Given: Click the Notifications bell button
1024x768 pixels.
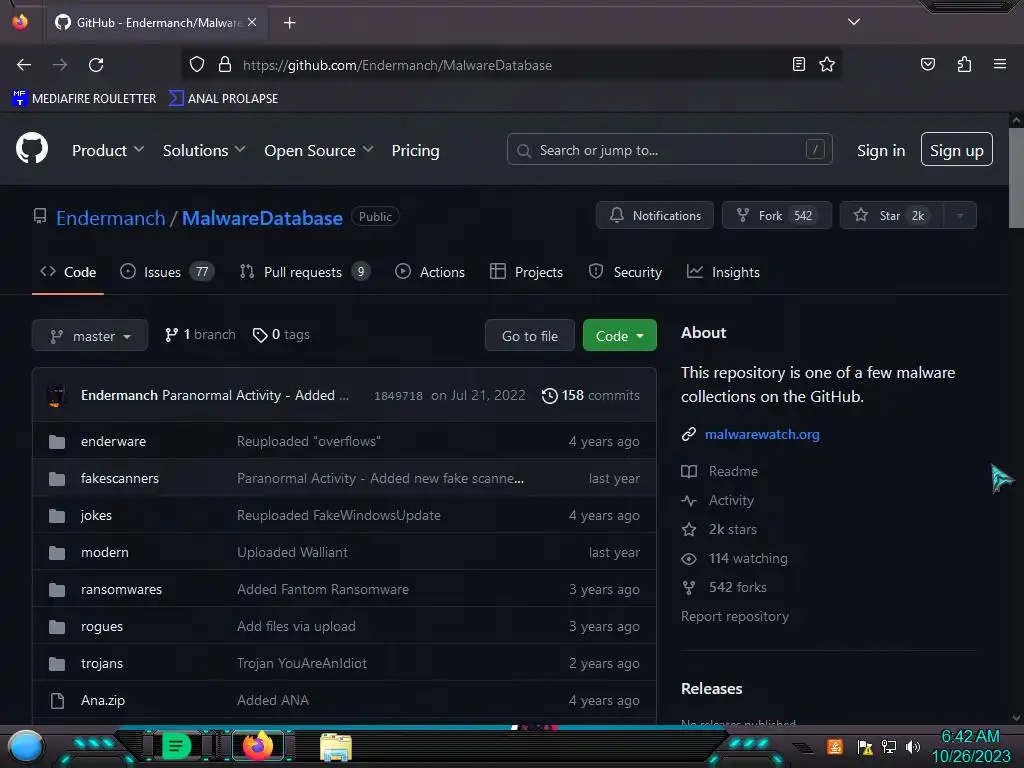Looking at the screenshot, I should [x=654, y=216].
